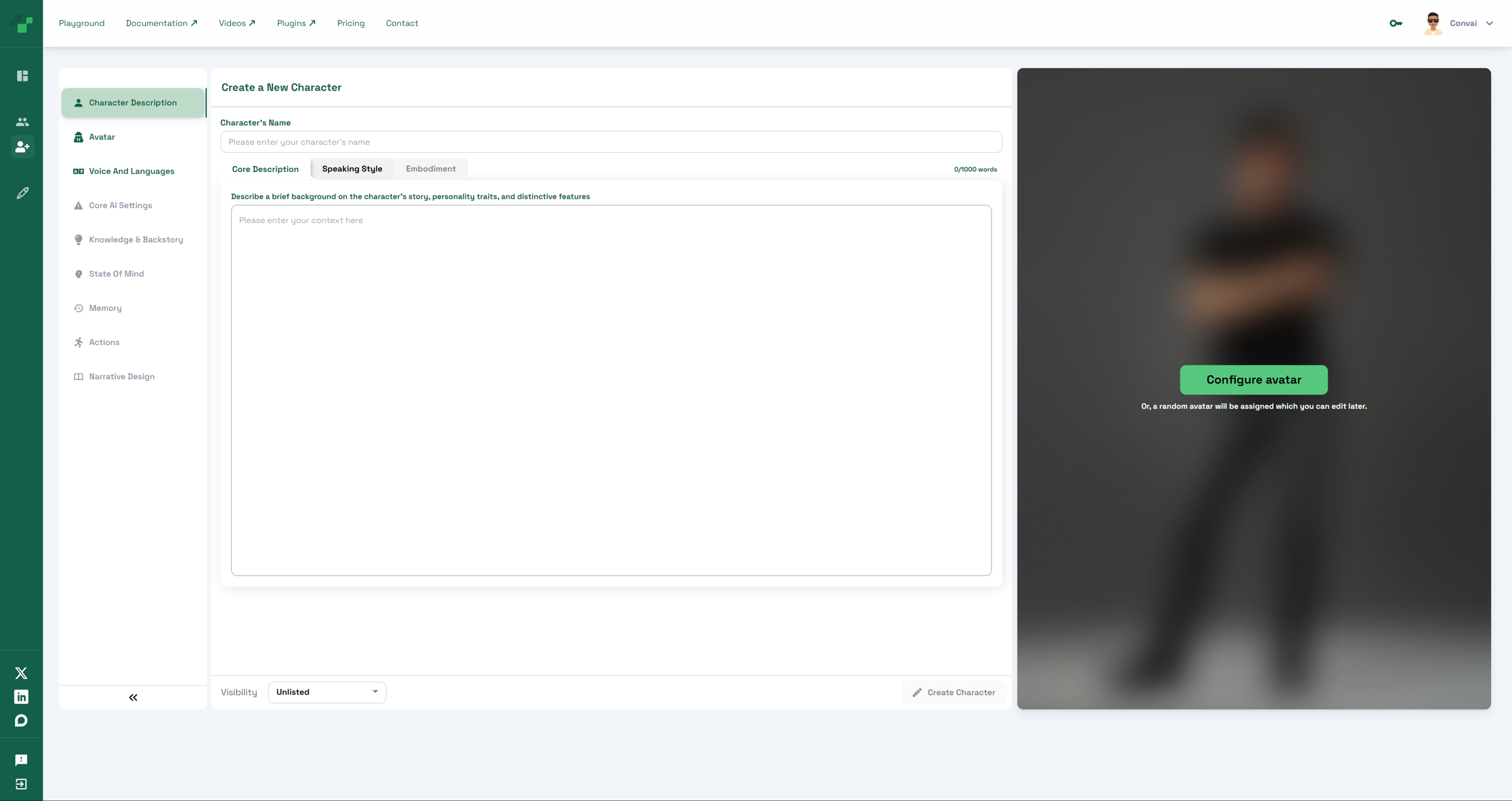Click the feedback message icon at bottom

pos(21,760)
